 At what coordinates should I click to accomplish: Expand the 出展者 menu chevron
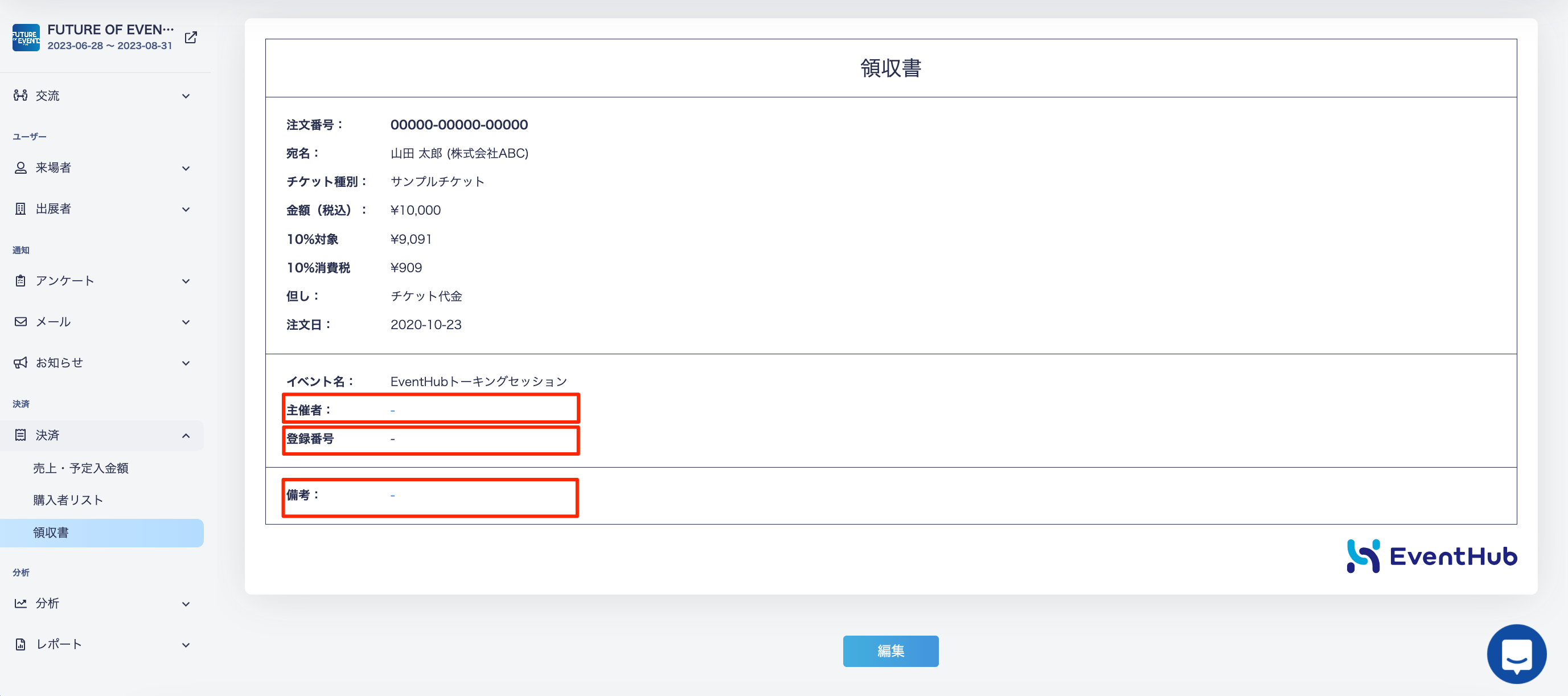186,210
